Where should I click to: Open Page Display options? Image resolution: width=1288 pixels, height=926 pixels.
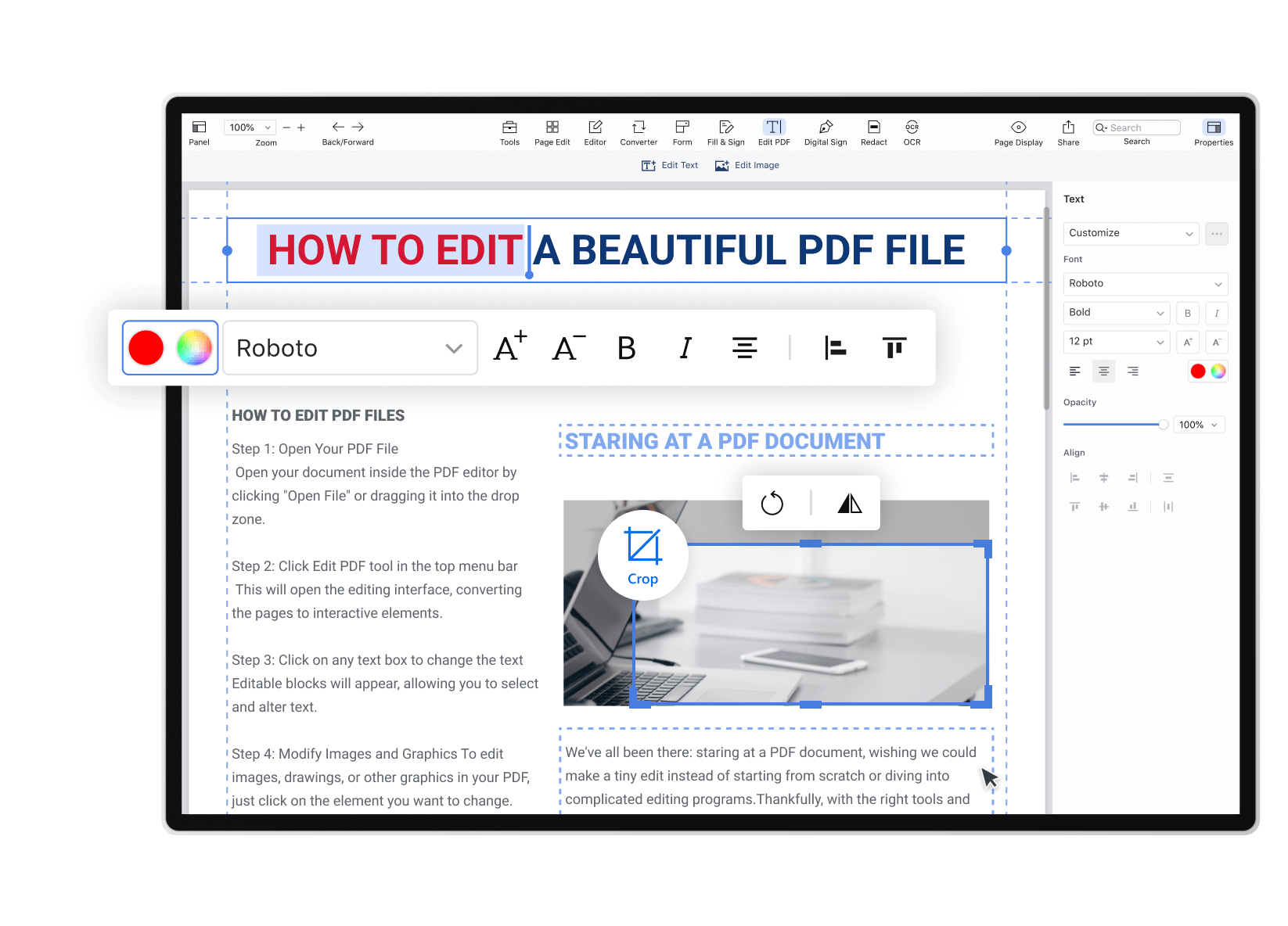pos(1019,127)
